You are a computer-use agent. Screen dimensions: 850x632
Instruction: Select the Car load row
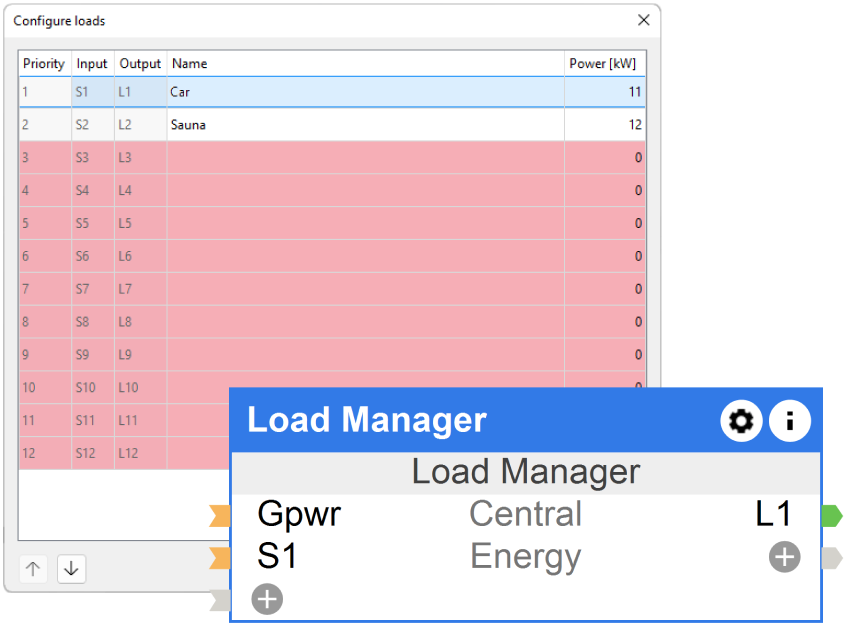click(365, 92)
